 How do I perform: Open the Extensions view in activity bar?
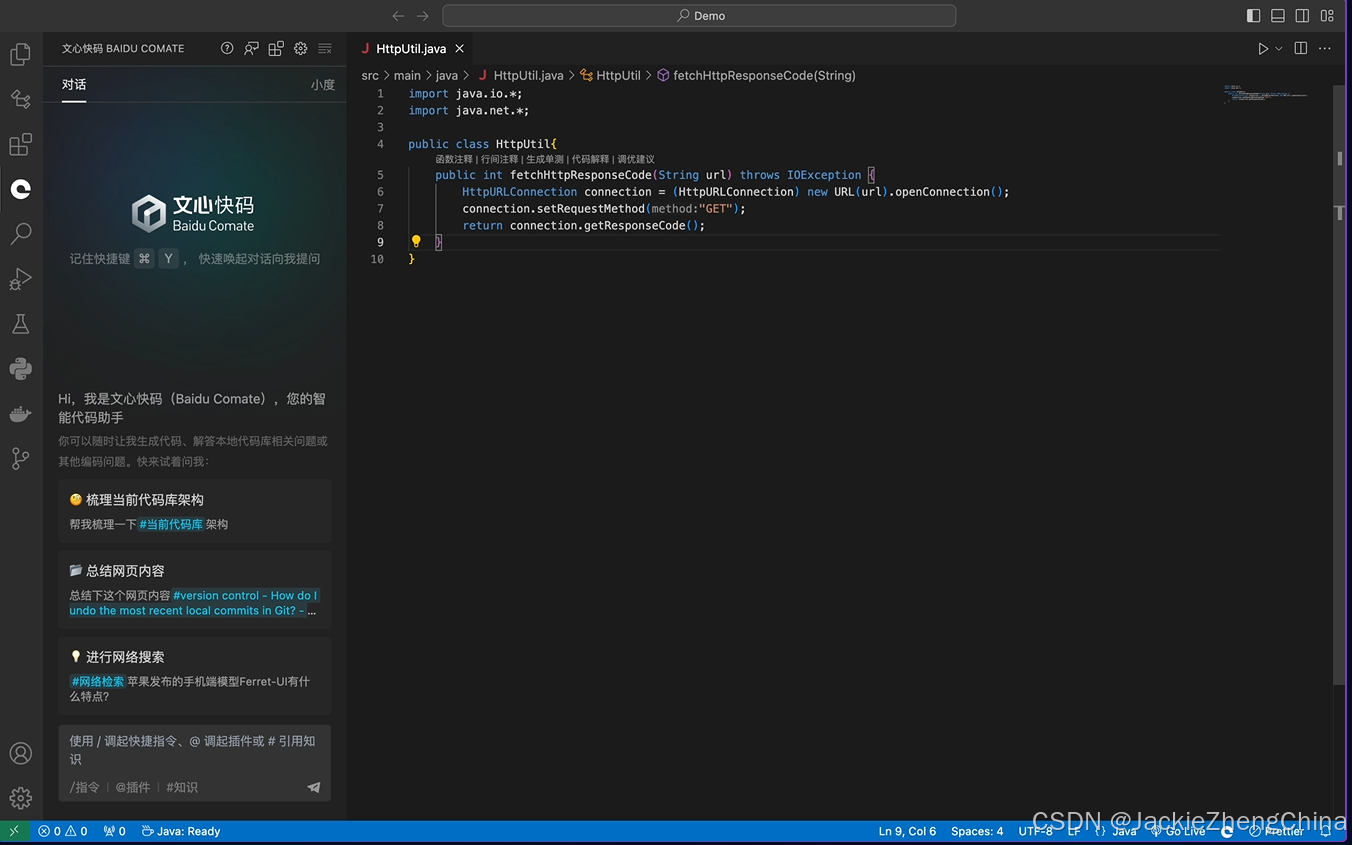(20, 144)
